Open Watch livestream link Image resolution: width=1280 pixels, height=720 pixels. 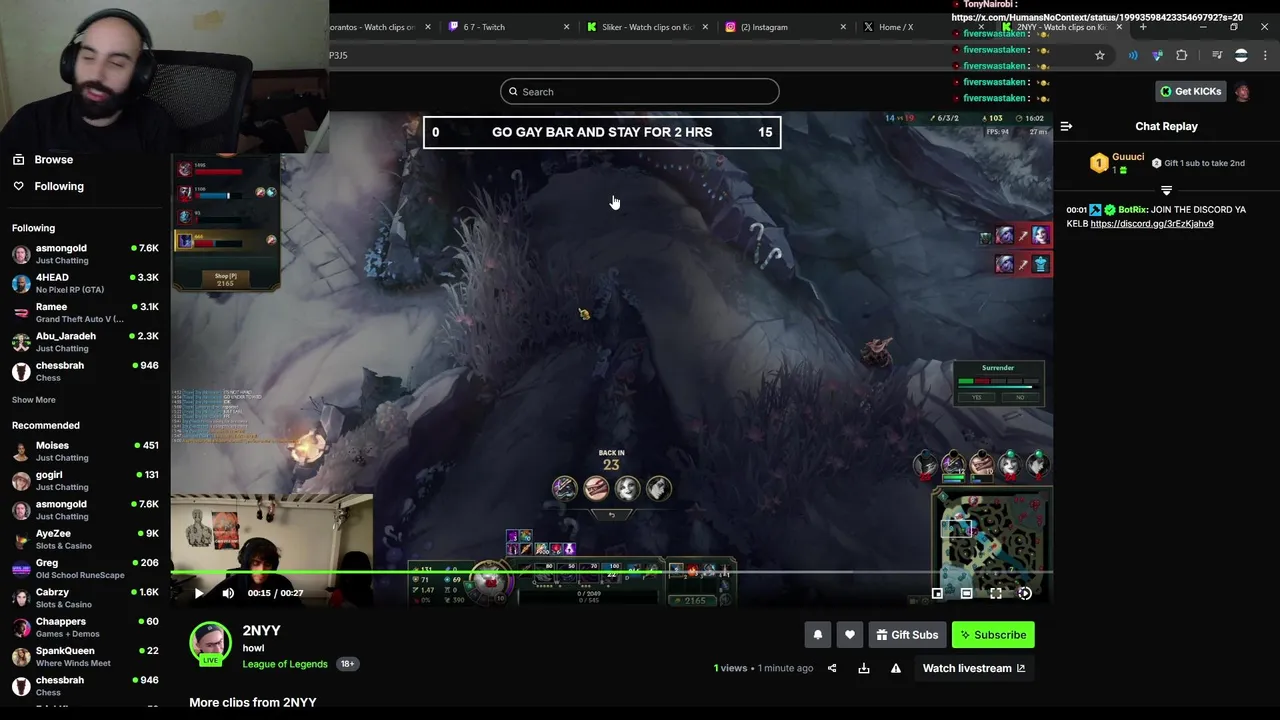(973, 668)
